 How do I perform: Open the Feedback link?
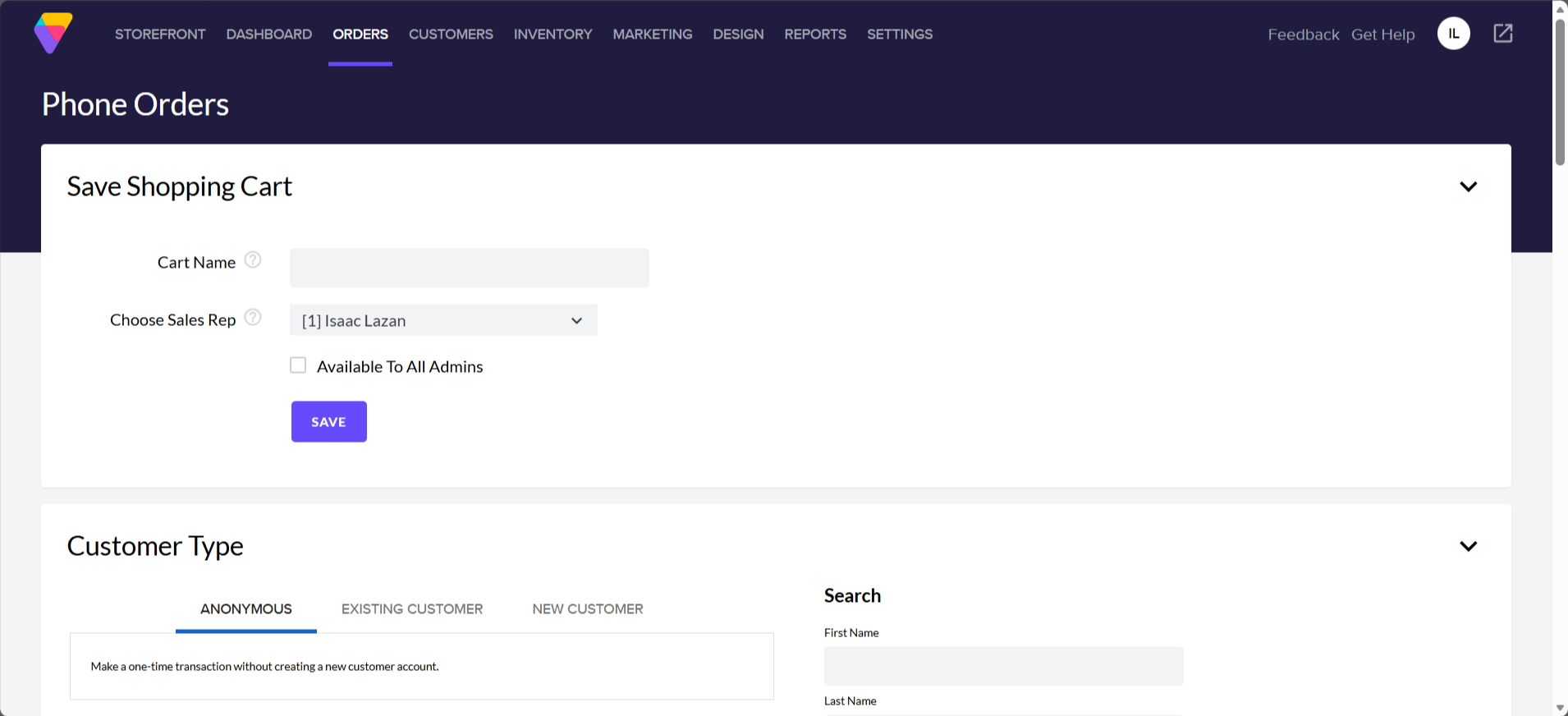click(1304, 34)
